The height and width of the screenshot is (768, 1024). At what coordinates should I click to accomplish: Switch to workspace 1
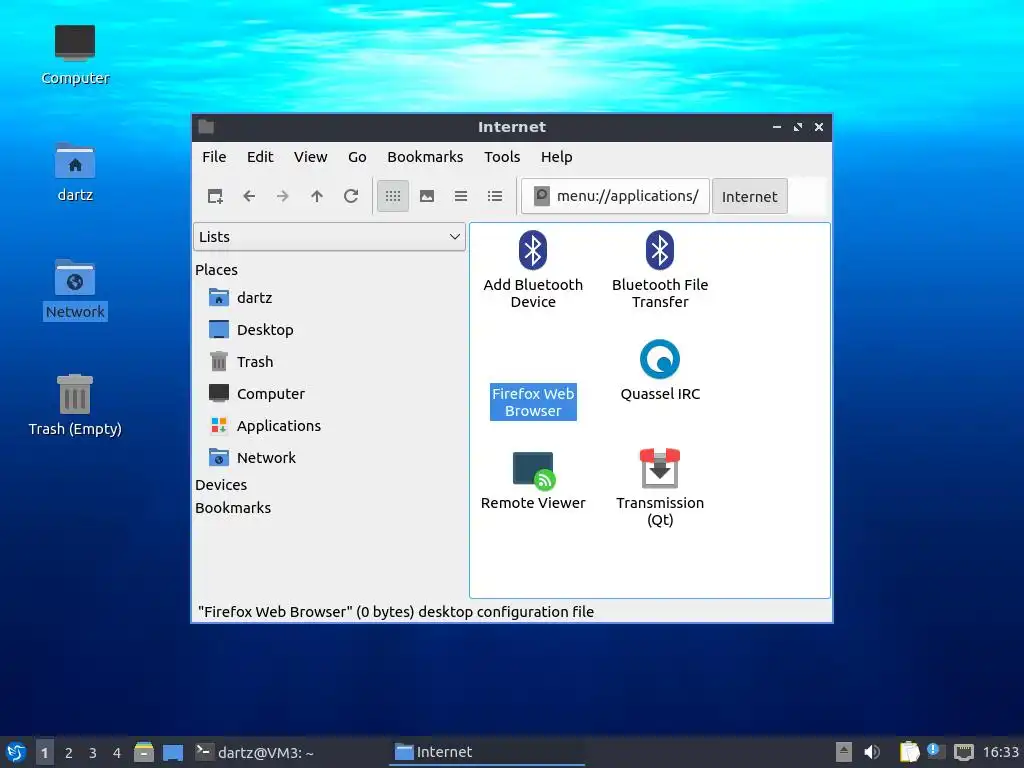click(44, 752)
